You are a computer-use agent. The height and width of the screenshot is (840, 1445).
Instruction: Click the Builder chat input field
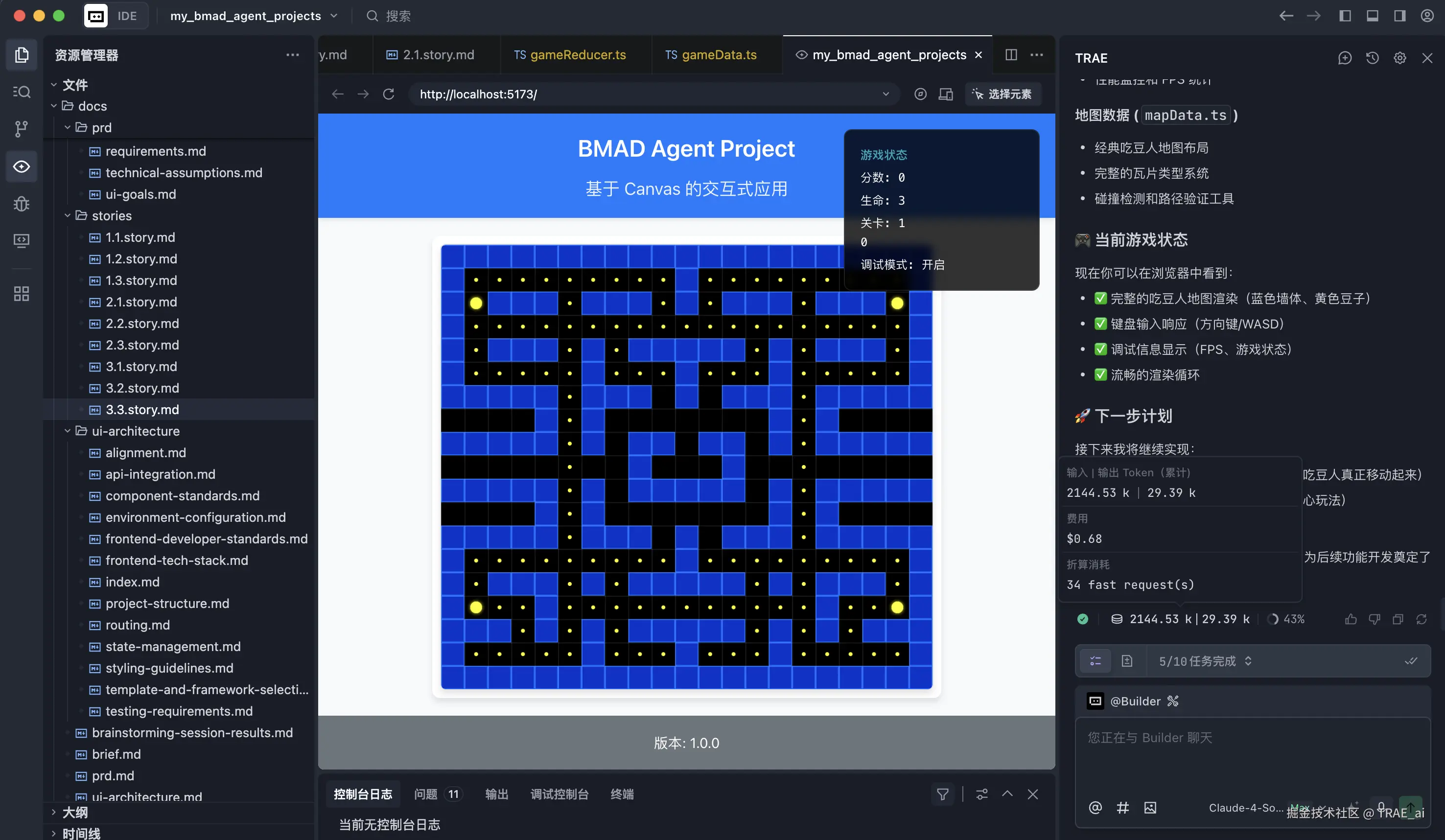(x=1250, y=757)
